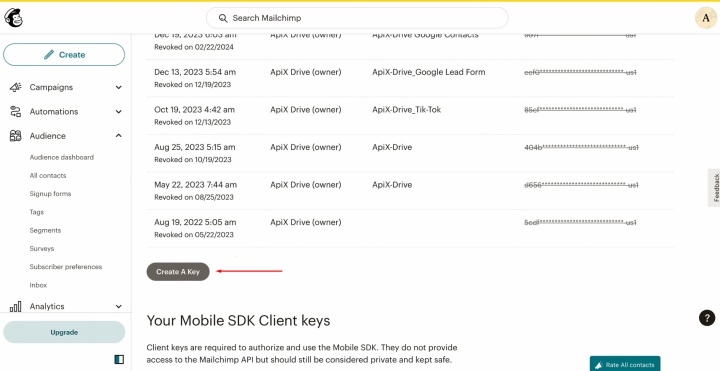The width and height of the screenshot is (720, 371).
Task: Click the search magnifier icon
Action: (223, 18)
